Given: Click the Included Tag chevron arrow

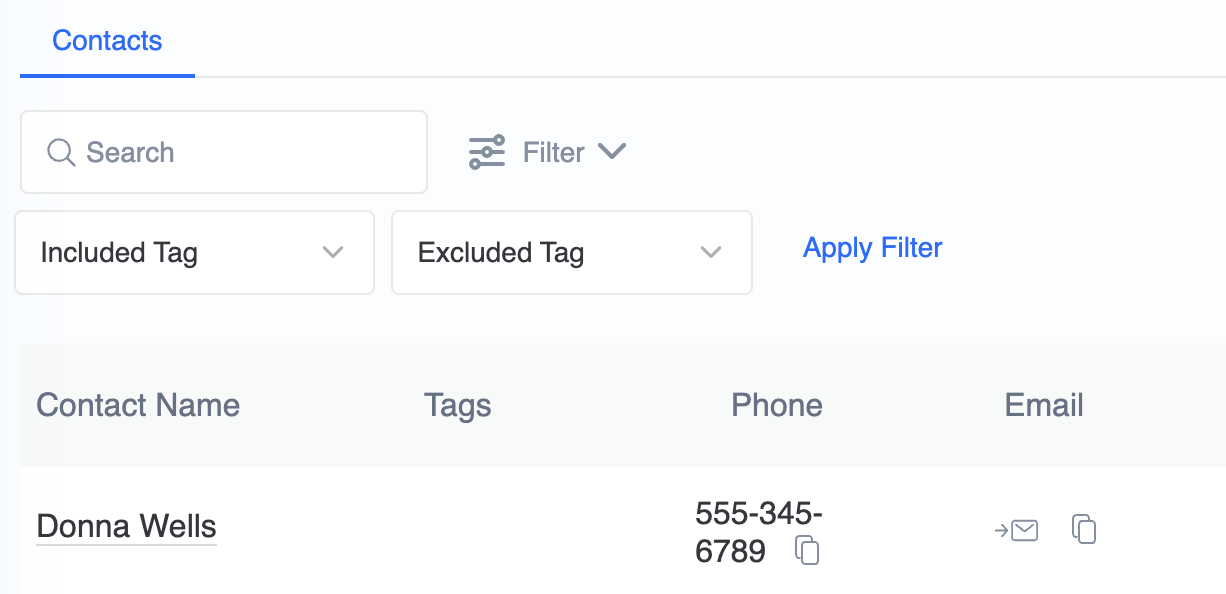Looking at the screenshot, I should (333, 252).
